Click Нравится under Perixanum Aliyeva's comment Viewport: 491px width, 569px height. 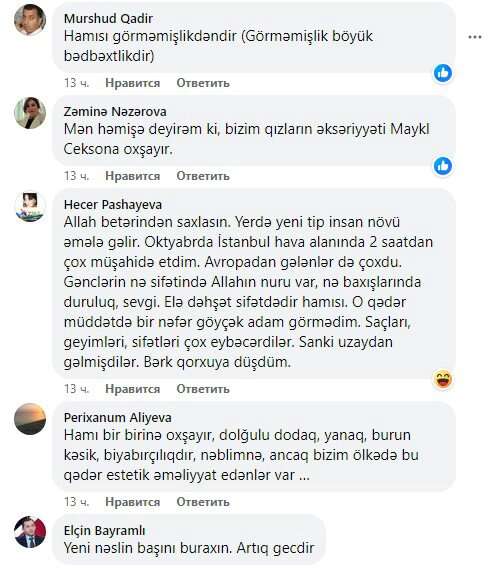132,502
